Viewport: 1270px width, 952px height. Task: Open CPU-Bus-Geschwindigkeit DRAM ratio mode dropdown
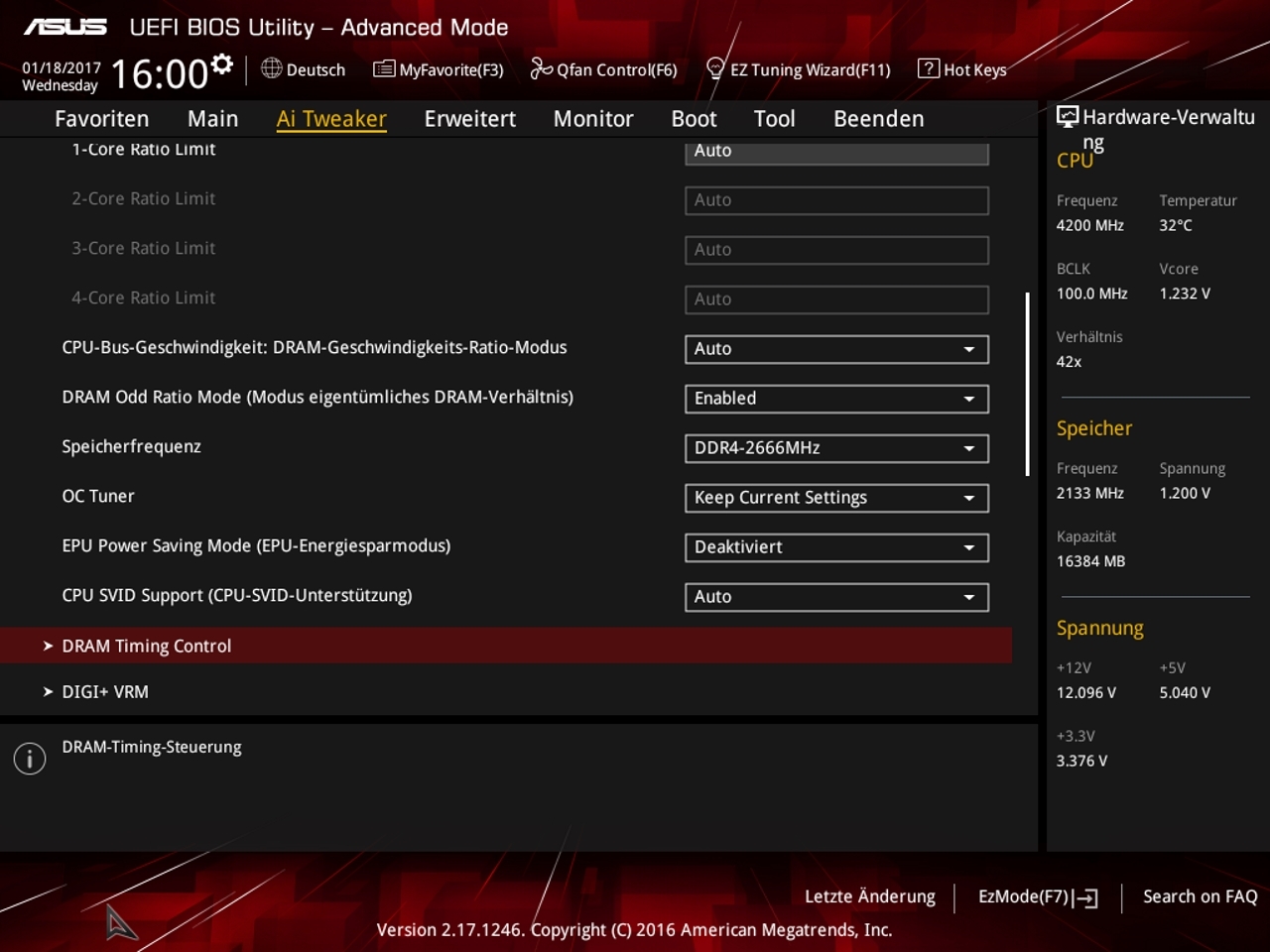coord(836,349)
